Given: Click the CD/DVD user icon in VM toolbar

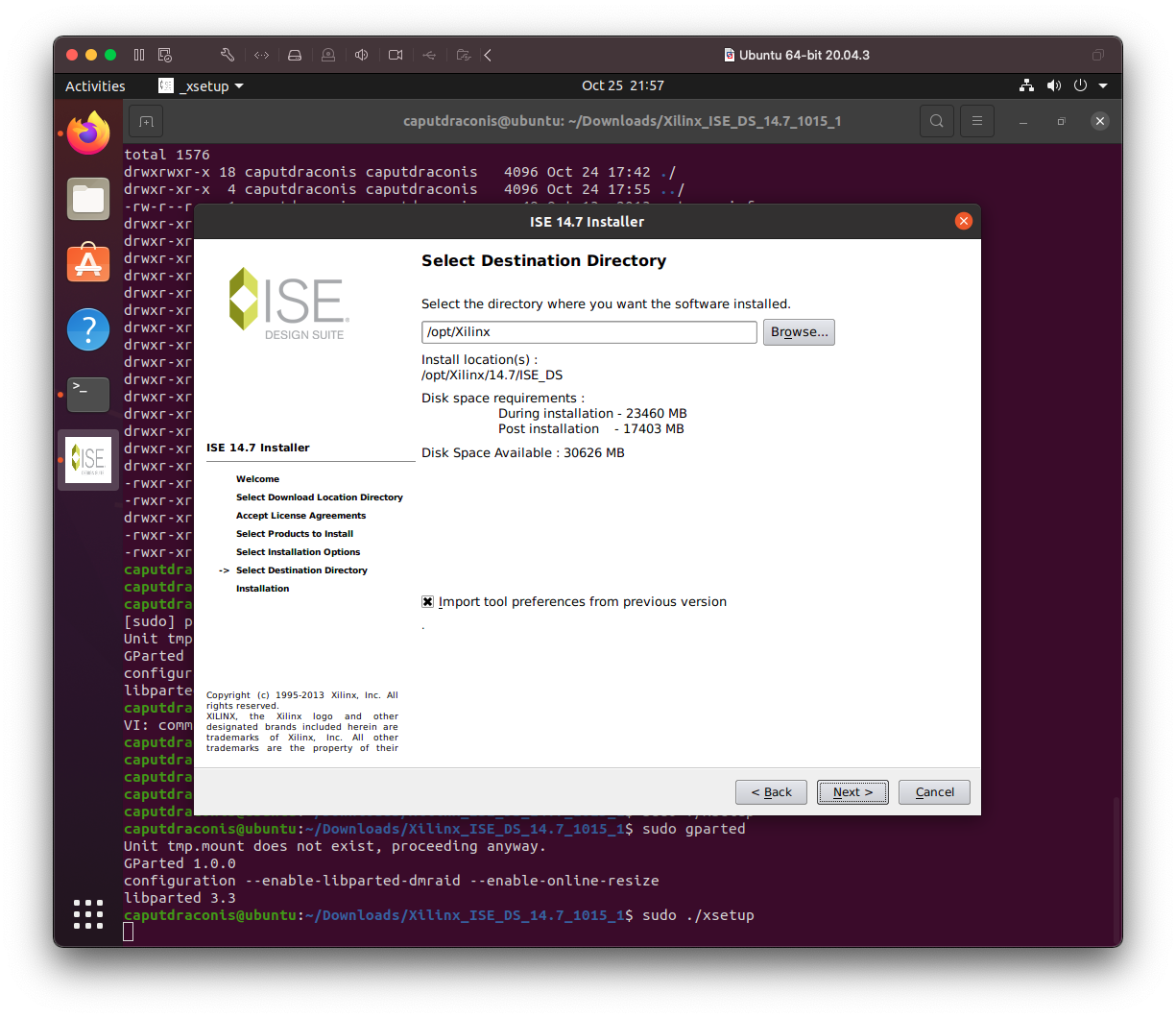Looking at the screenshot, I should (x=328, y=55).
